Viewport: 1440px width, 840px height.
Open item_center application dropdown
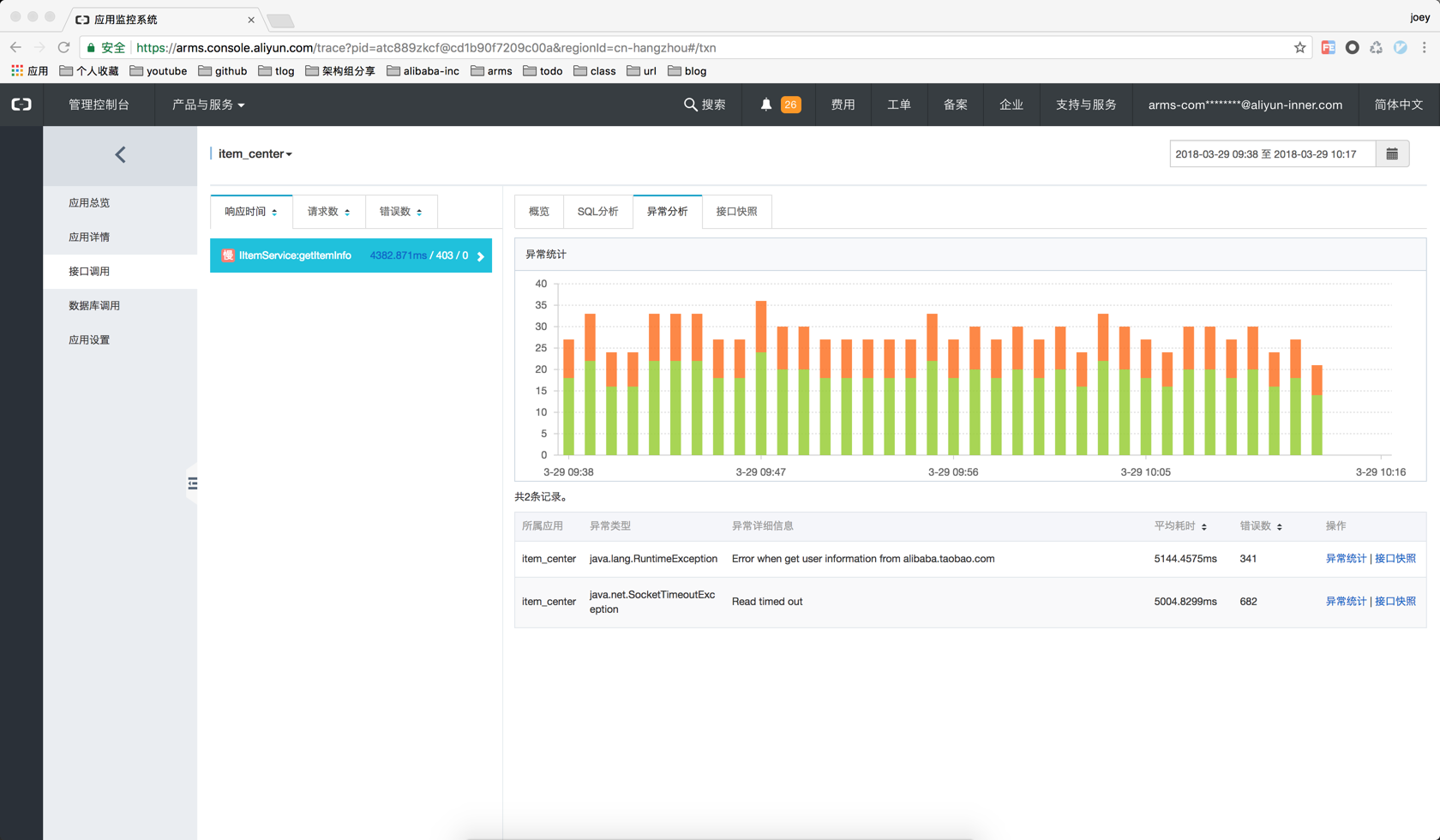pos(255,154)
